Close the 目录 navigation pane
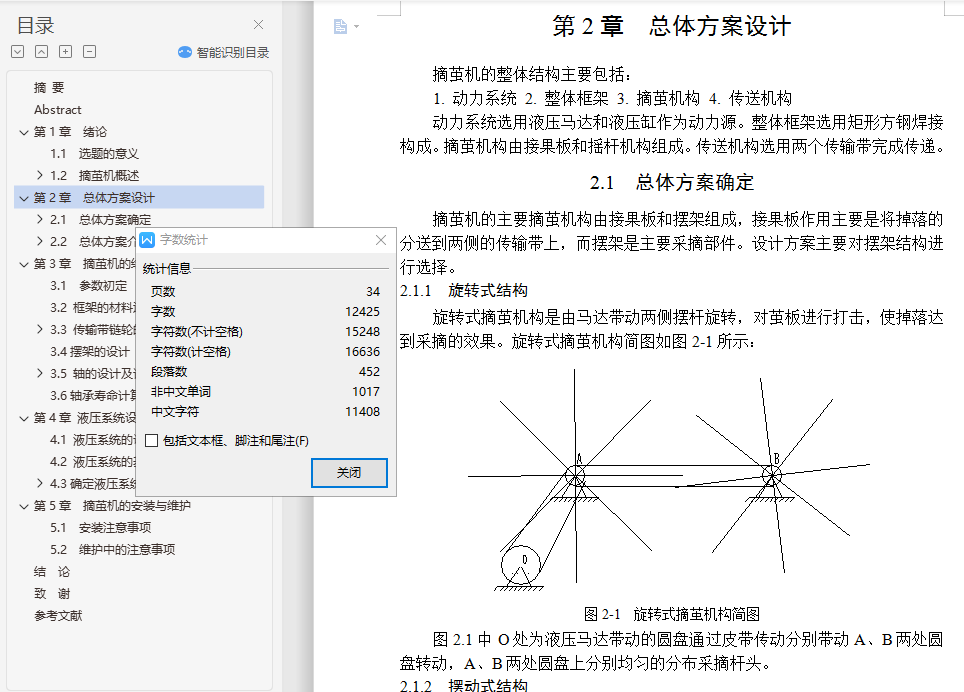 click(258, 25)
